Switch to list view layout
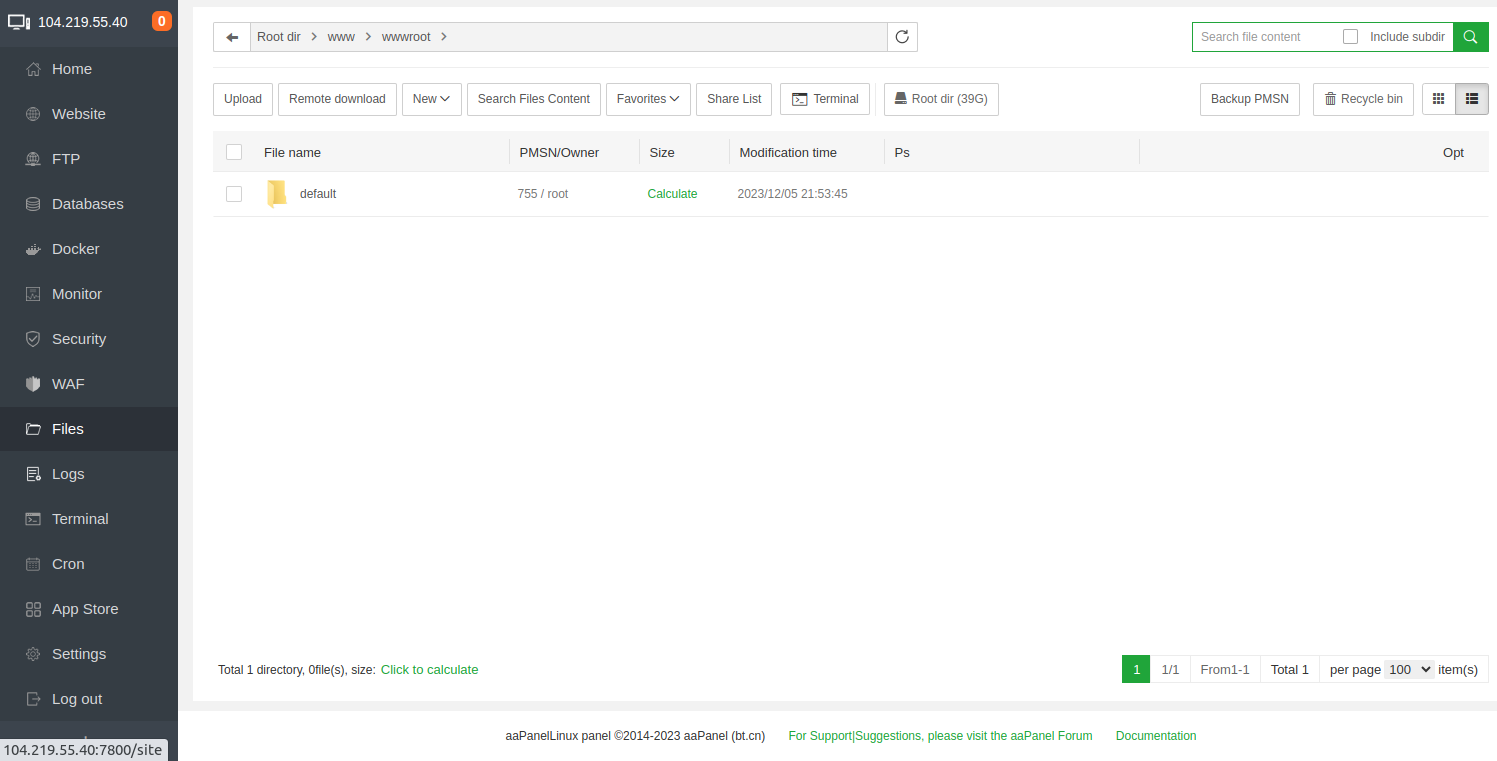The width and height of the screenshot is (1497, 761). coord(1472,99)
